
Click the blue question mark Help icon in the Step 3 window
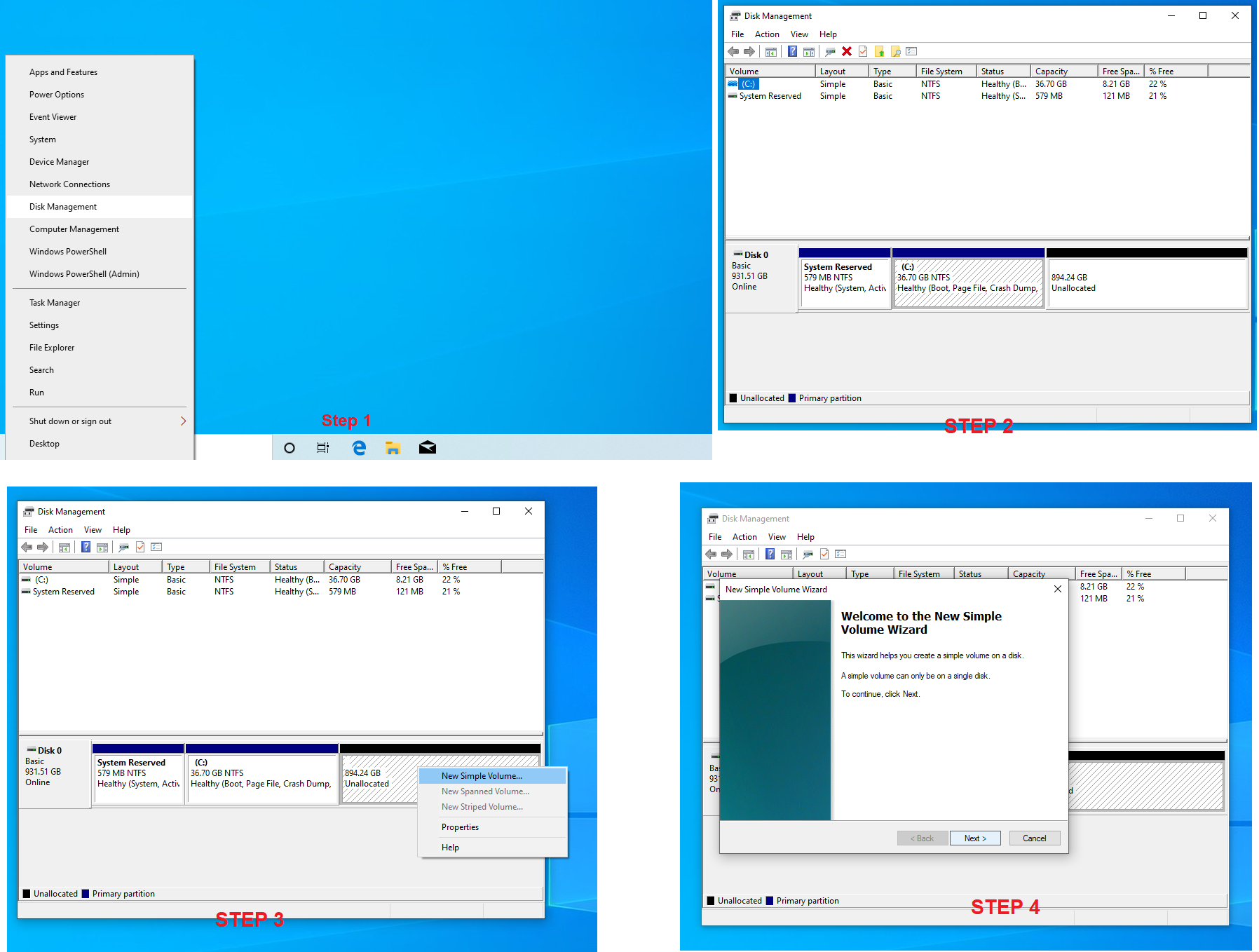click(x=86, y=547)
